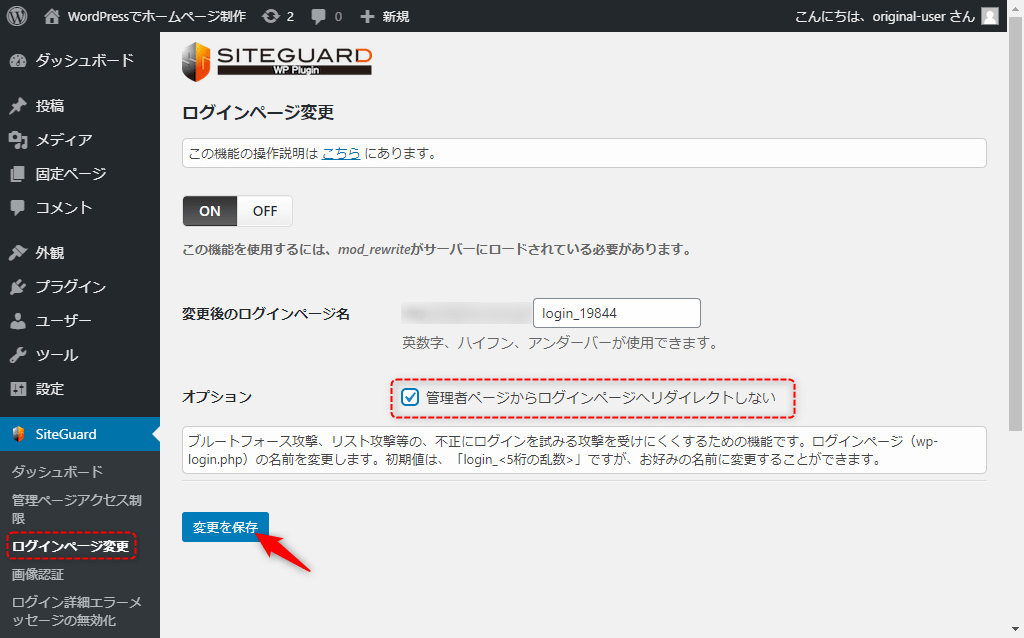Click the SiteGuard shield icon in sidebar
Viewport: 1024px width, 638px height.
[18, 434]
